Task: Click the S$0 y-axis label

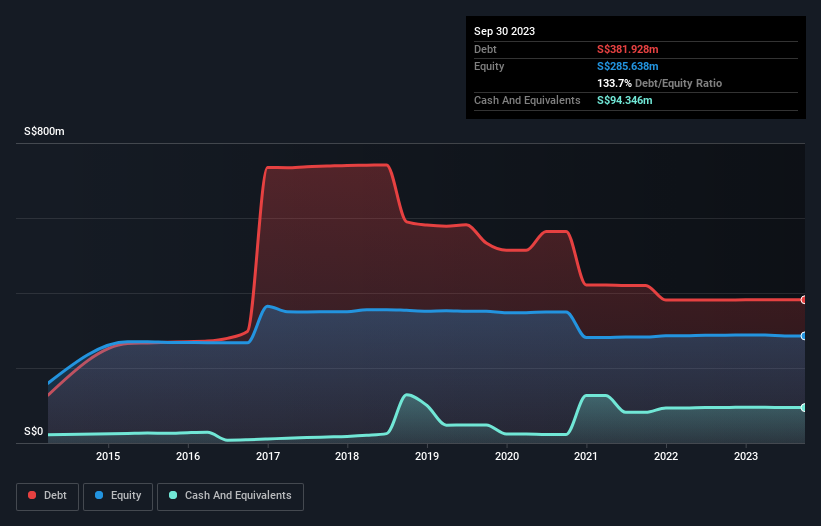Action: click(34, 432)
